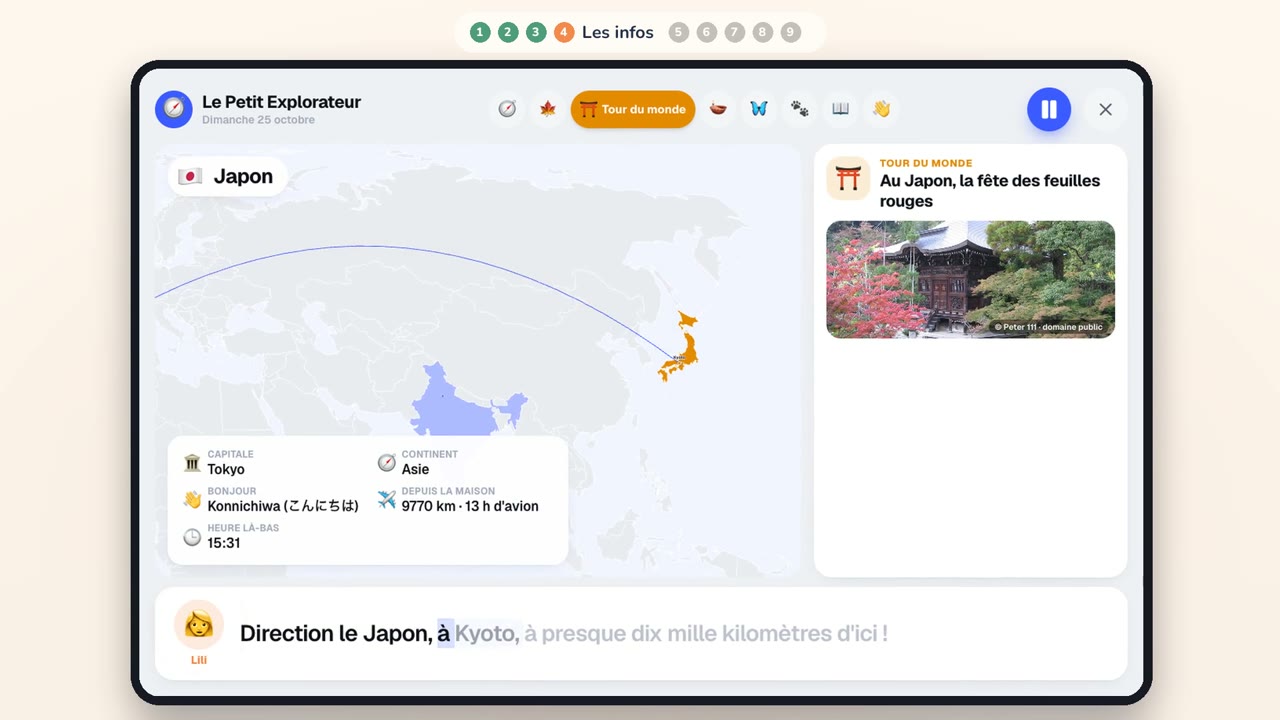The height and width of the screenshot is (720, 1280).
Task: Click the airplane icon beside 9770 km
Action: 386,499
